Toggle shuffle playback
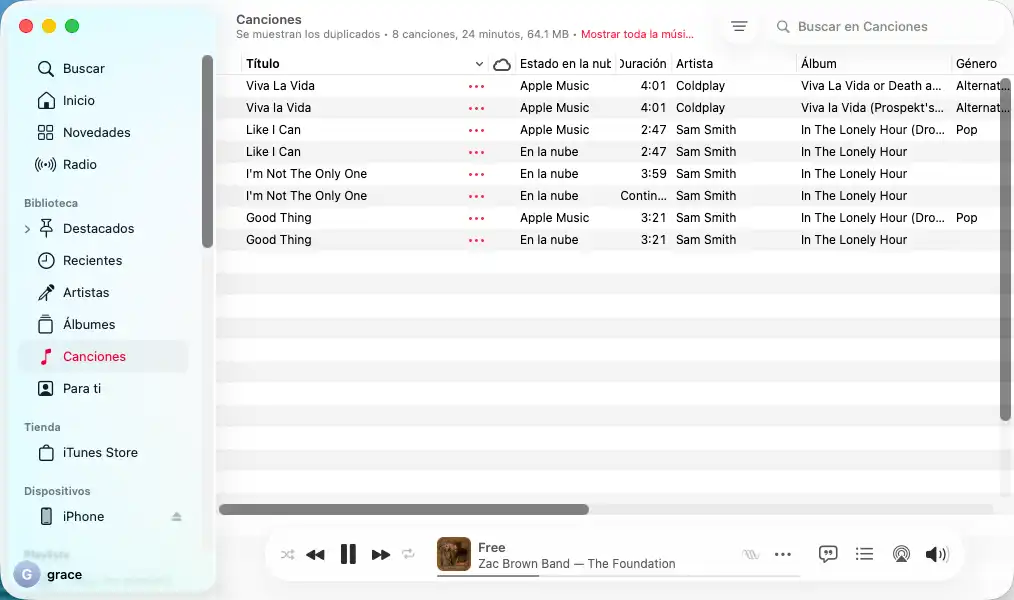The width and height of the screenshot is (1014, 600). tap(288, 555)
